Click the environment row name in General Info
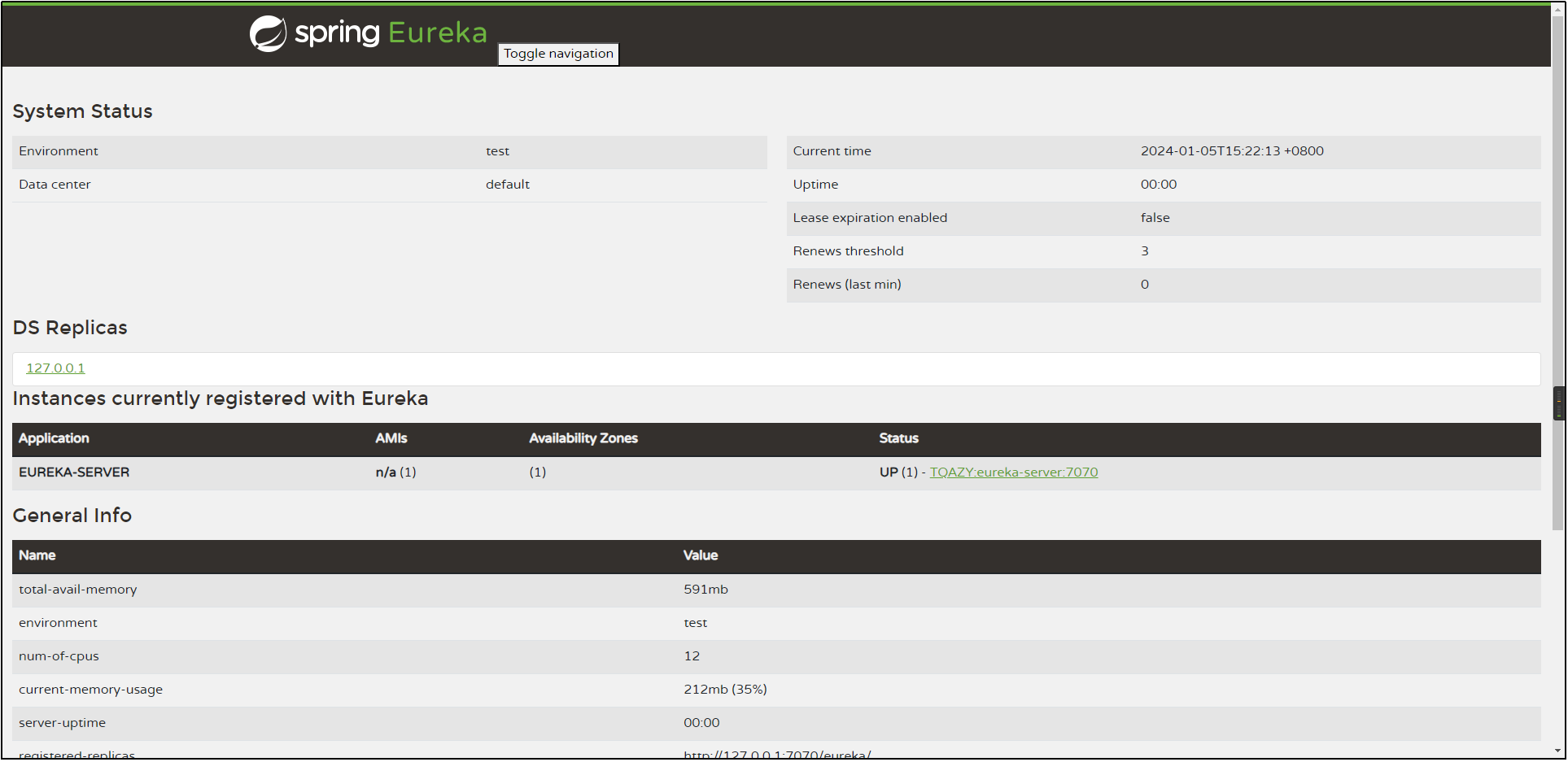Image resolution: width=1568 pixels, height=762 pixels. click(58, 623)
